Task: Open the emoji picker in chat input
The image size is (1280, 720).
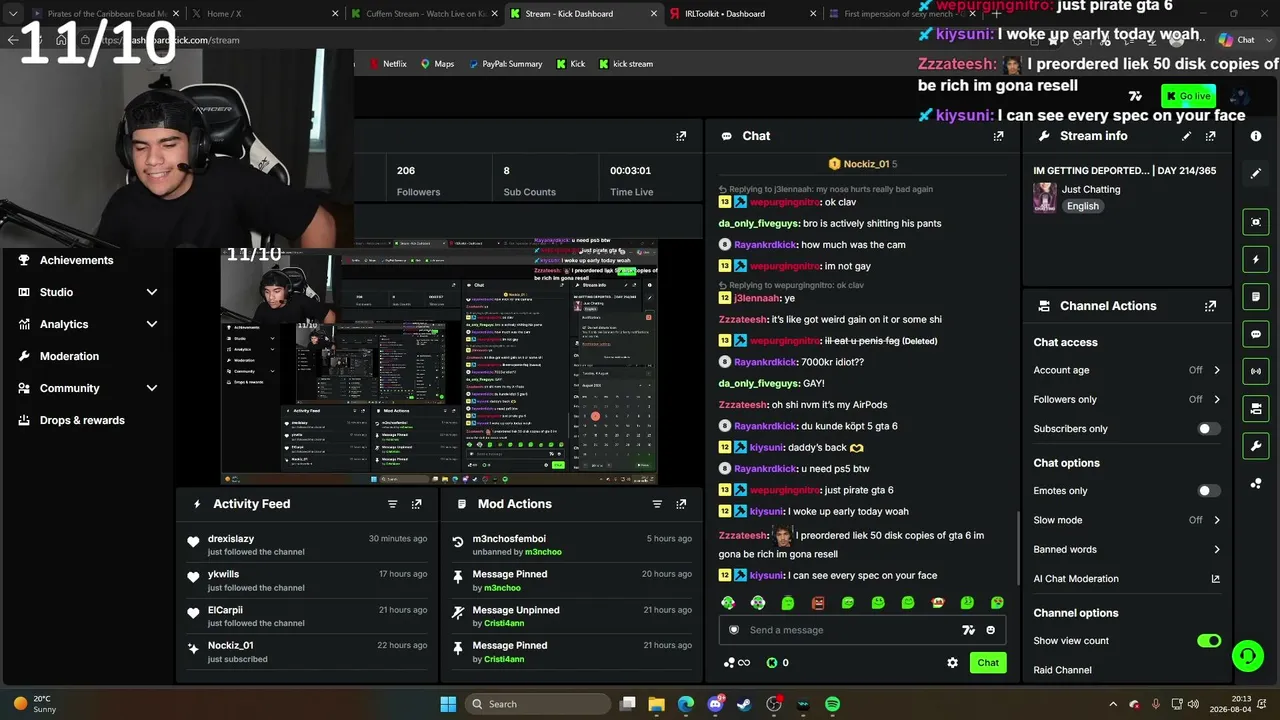Action: pyautogui.click(x=991, y=630)
